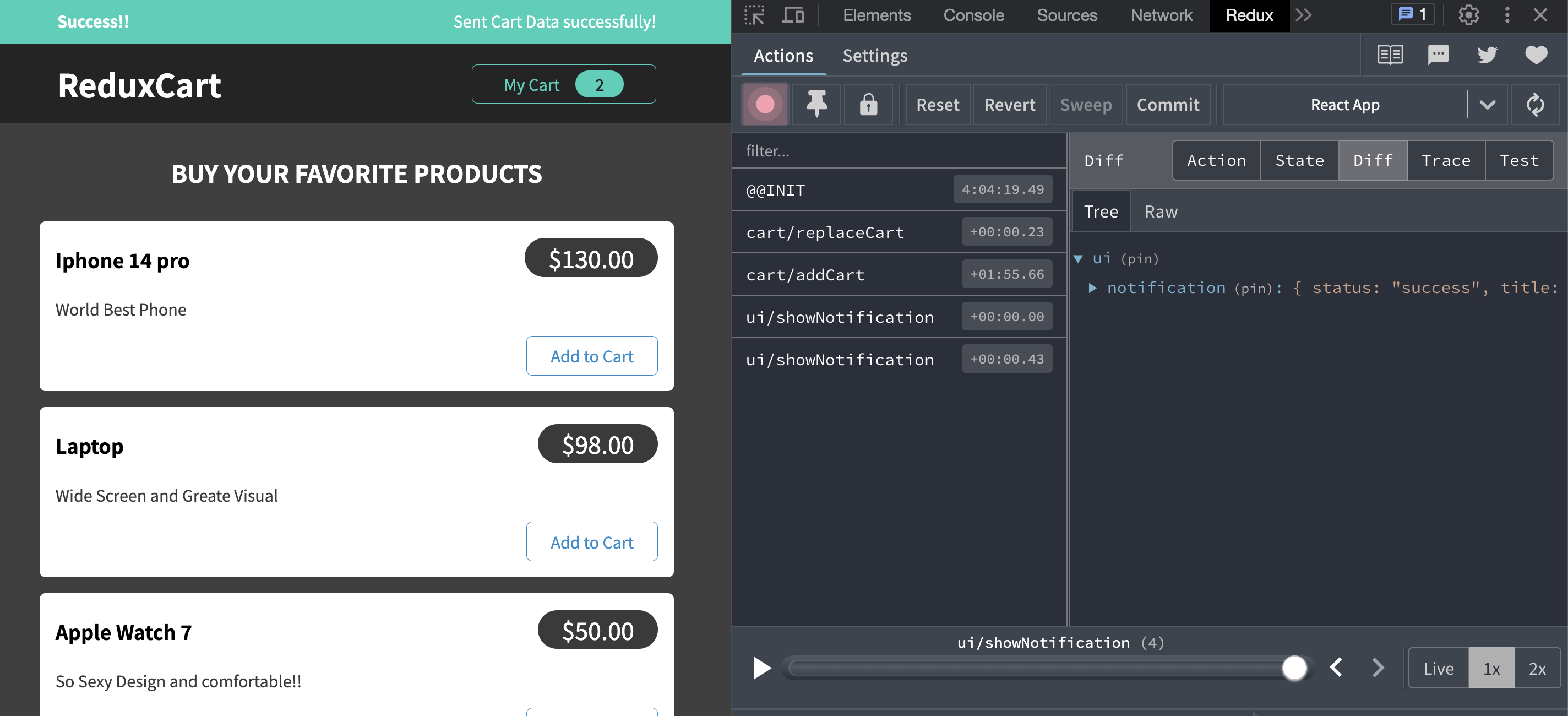This screenshot has width=1568, height=716.
Task: Toggle device toolbar icon
Action: click(792, 15)
